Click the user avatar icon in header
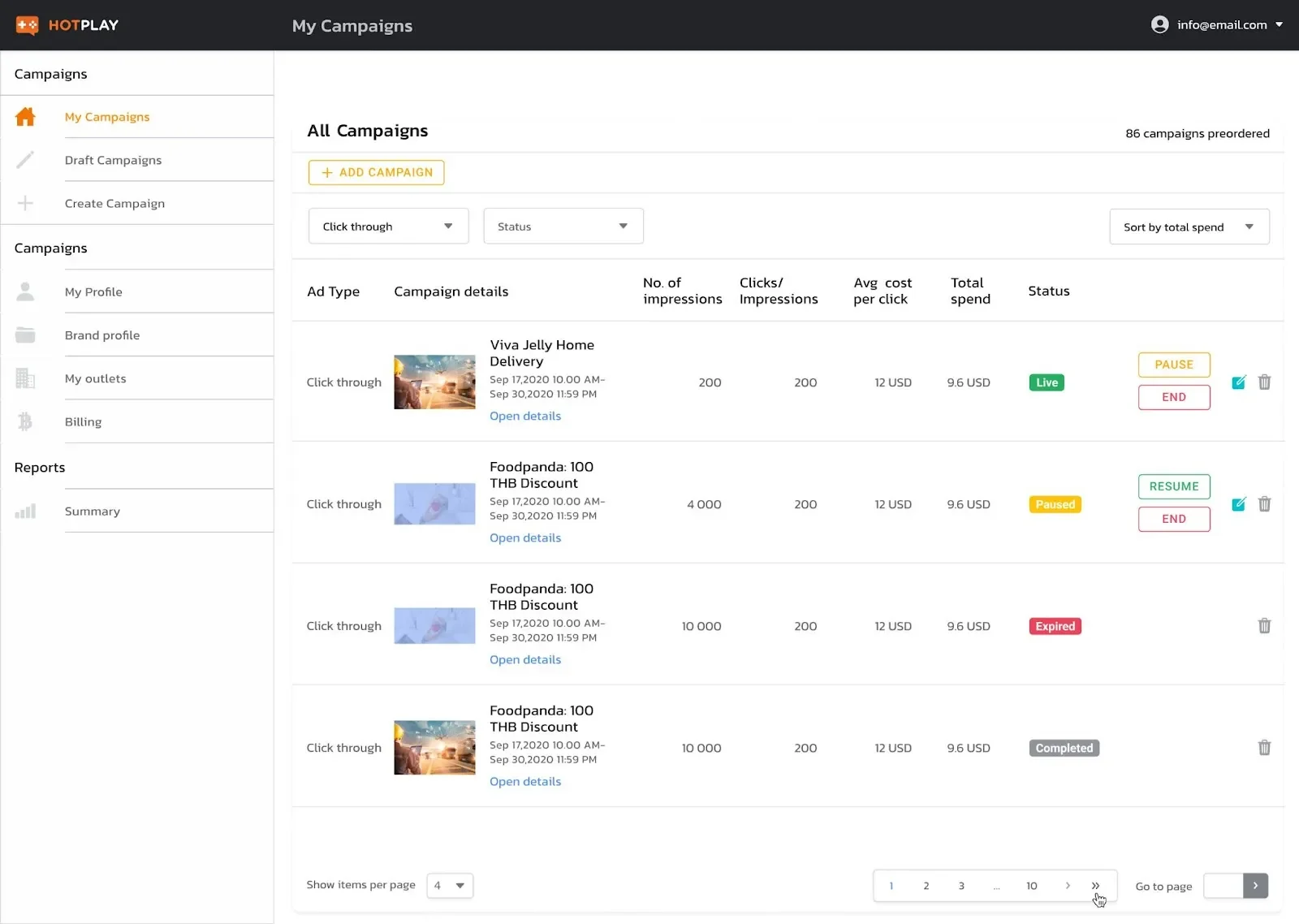1299x924 pixels. (x=1159, y=24)
